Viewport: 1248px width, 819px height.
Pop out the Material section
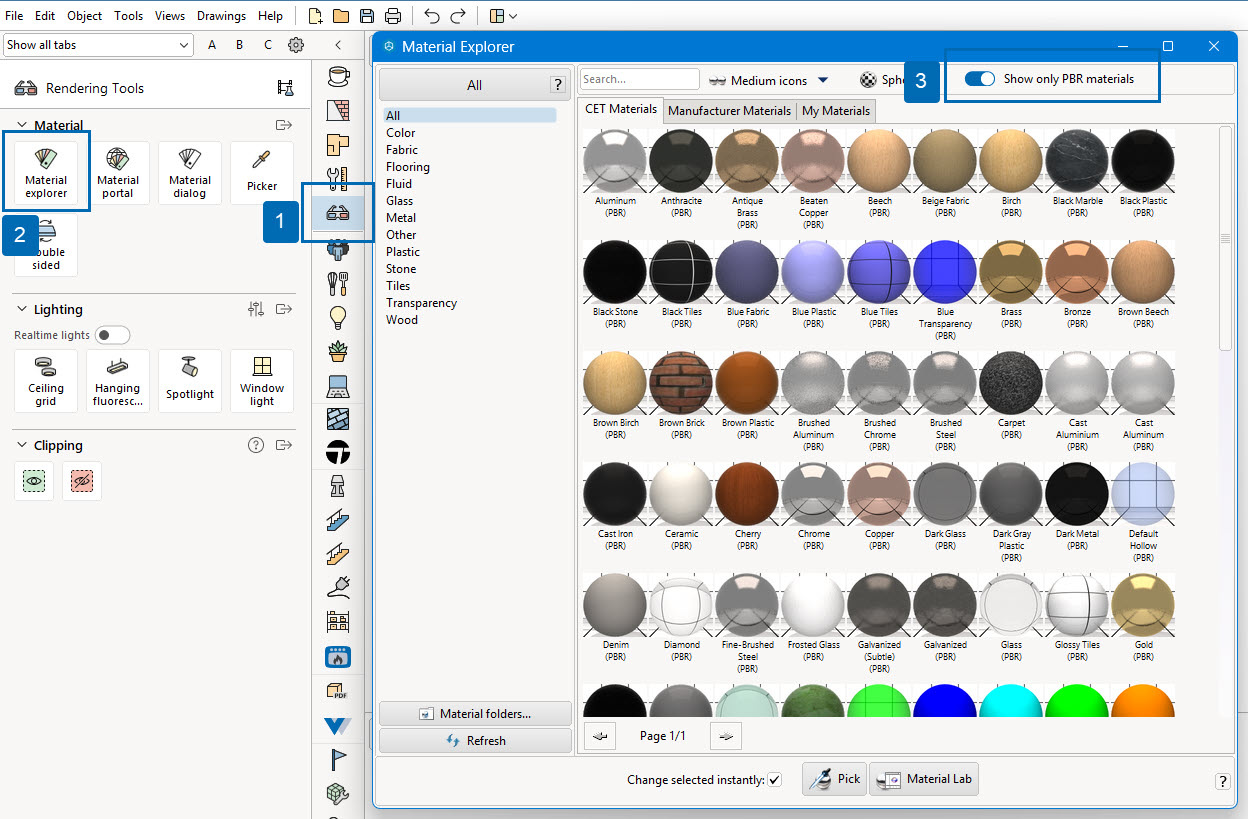tap(284, 126)
